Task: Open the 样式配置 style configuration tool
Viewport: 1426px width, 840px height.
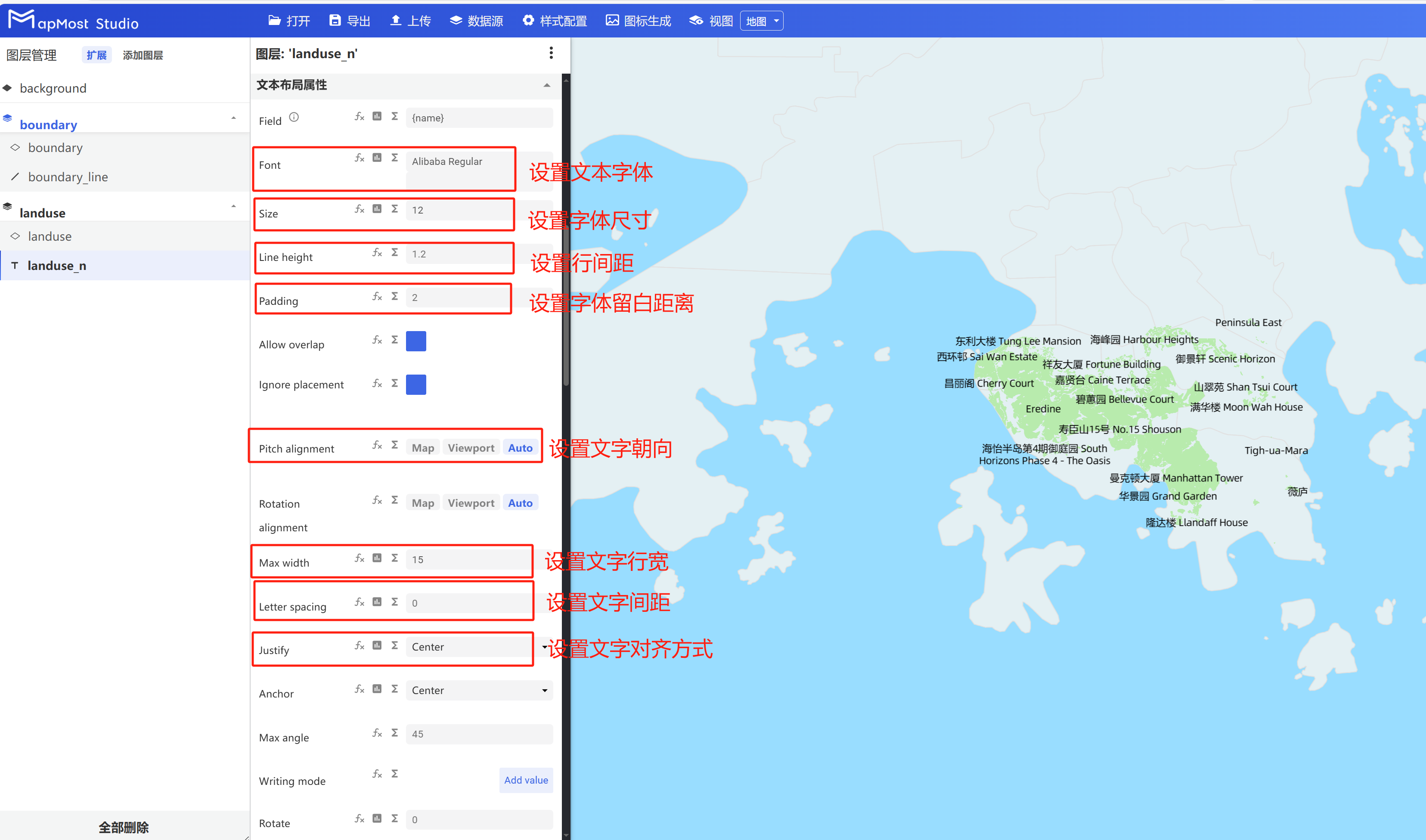Action: [555, 20]
